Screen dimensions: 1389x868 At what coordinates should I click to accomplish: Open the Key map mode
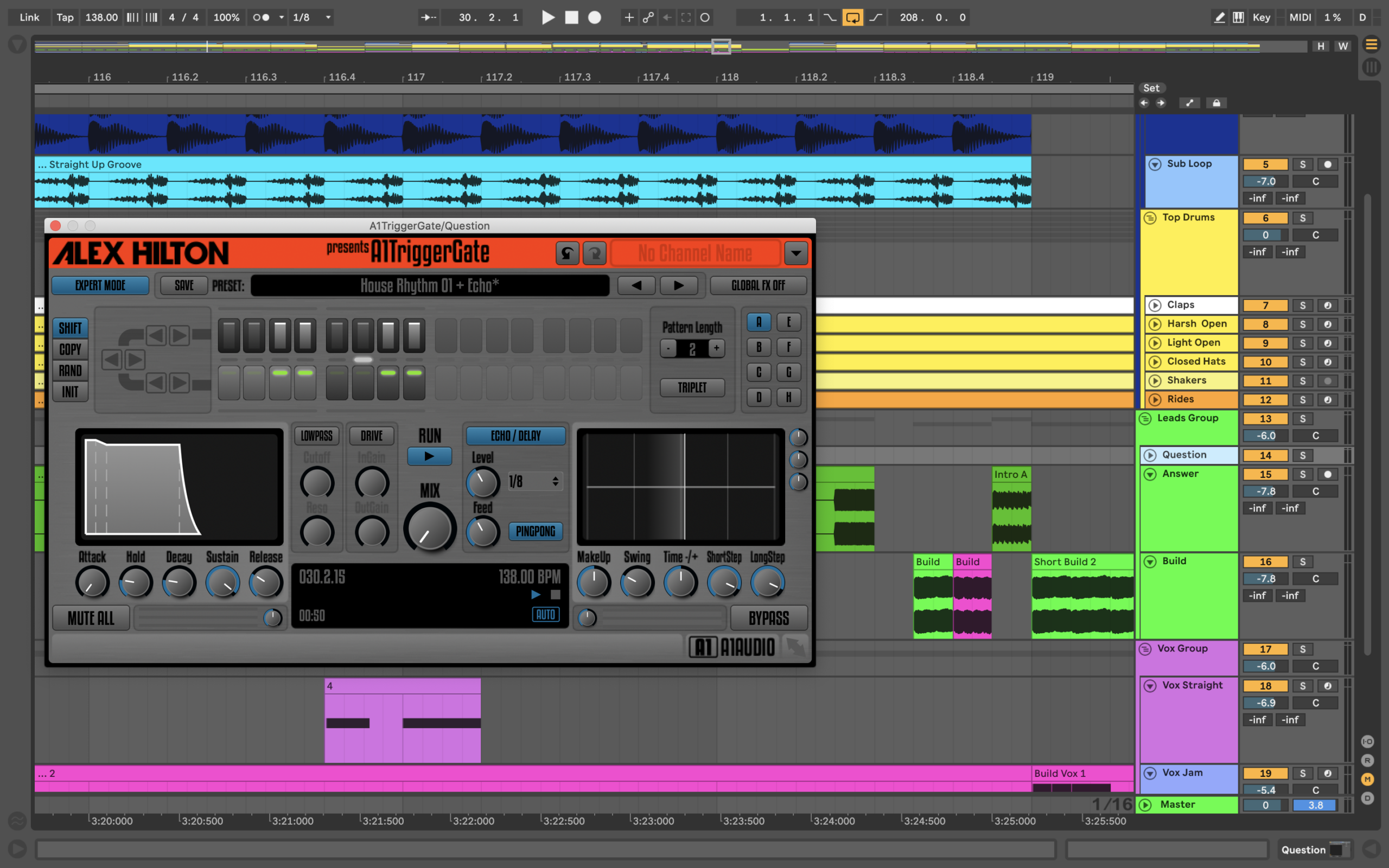(x=1261, y=17)
